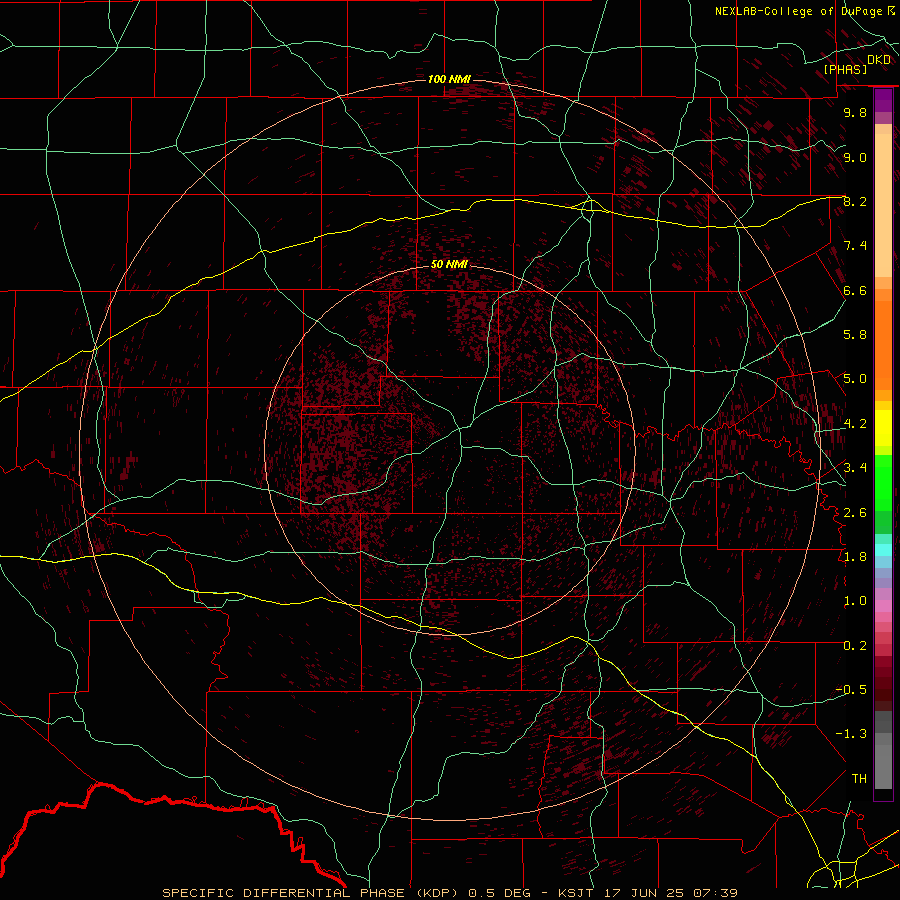Click the 100 NMI range ring label
Image resolution: width=900 pixels, height=900 pixels.
pyautogui.click(x=449, y=79)
